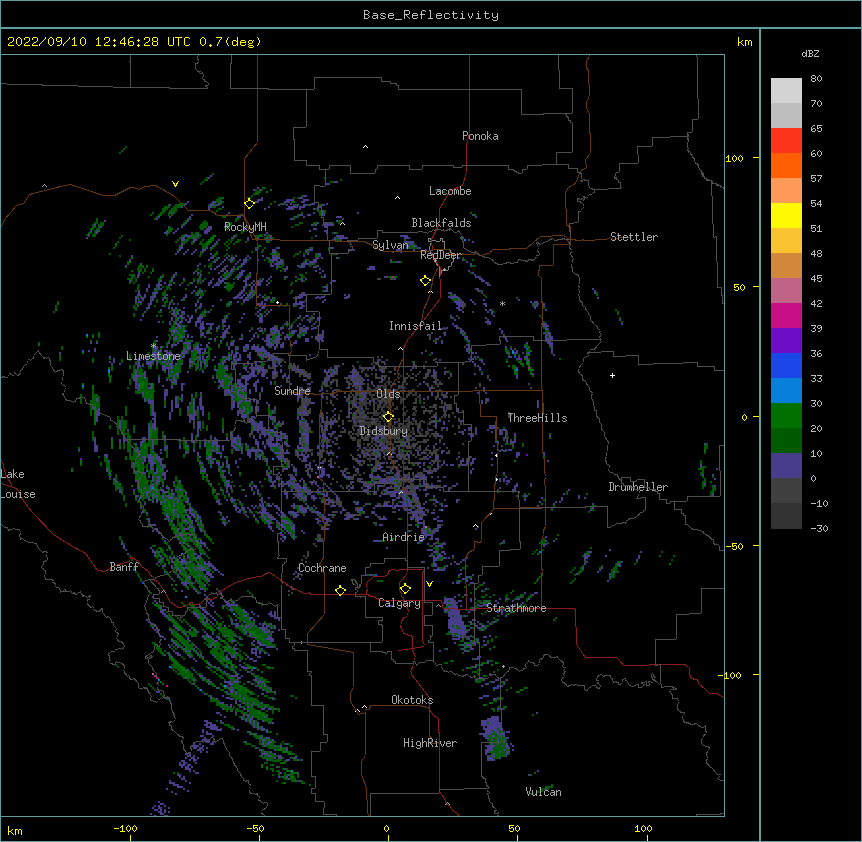
Task: Click the Lake Louise label
Action: tap(18, 484)
